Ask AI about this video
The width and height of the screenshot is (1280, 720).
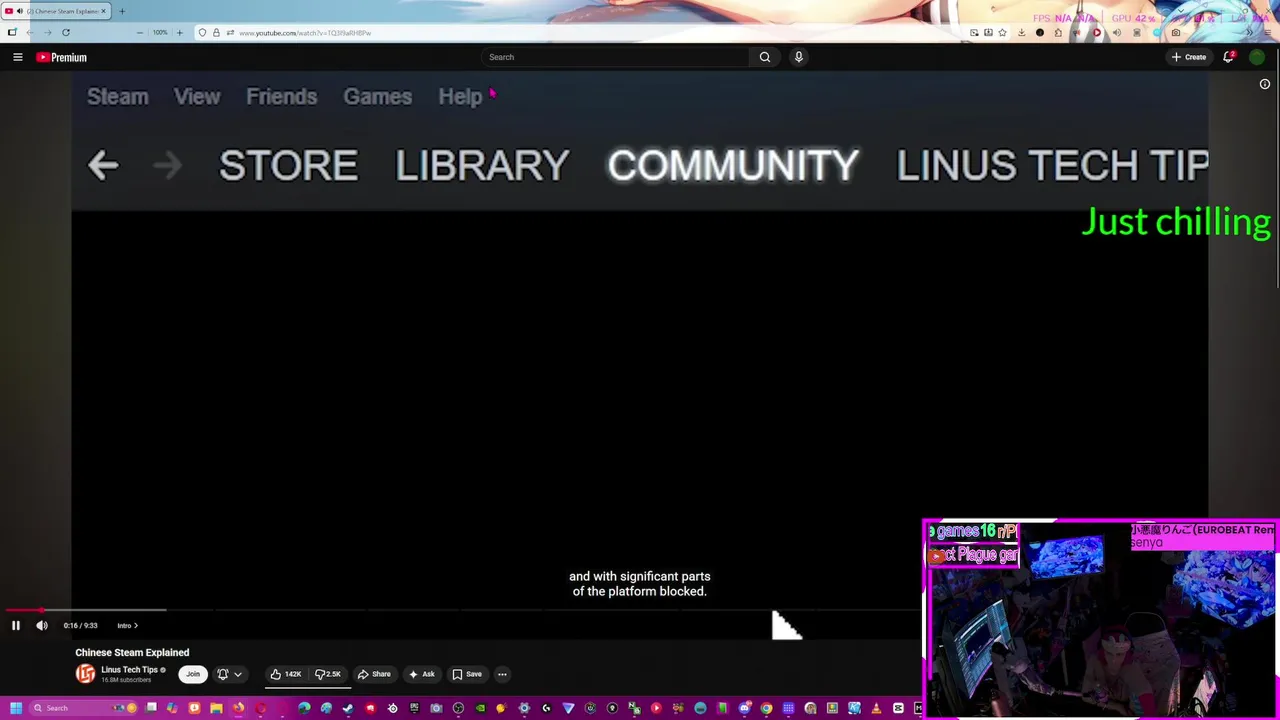tap(421, 674)
